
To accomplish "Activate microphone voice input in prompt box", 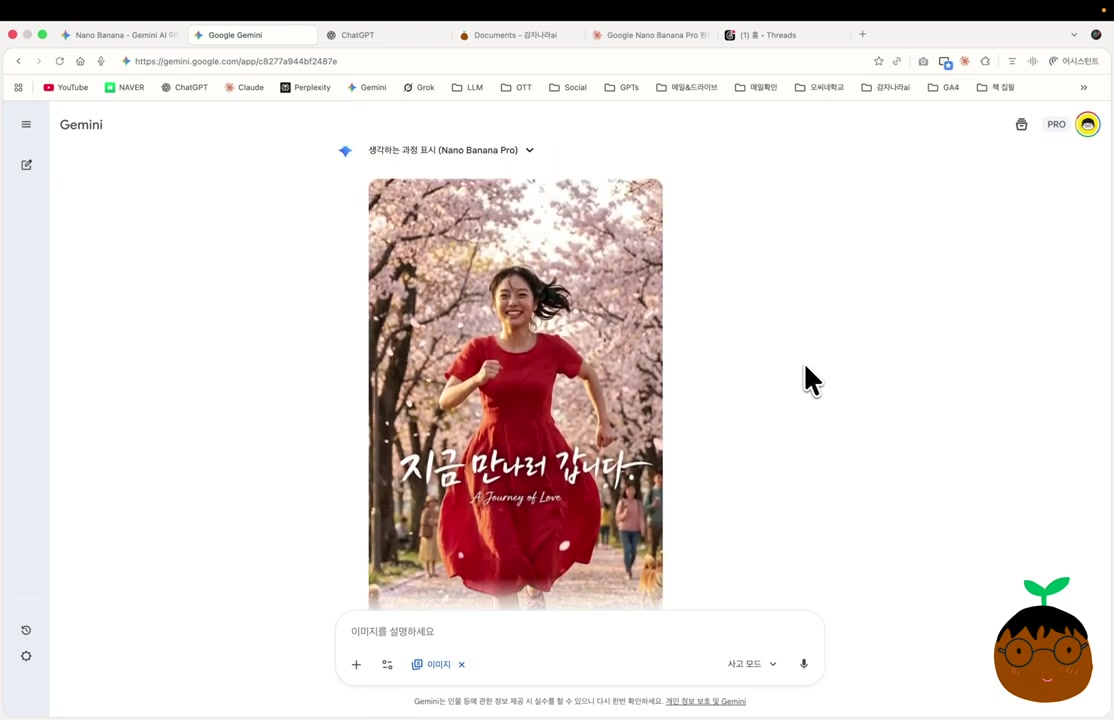I will [804, 664].
